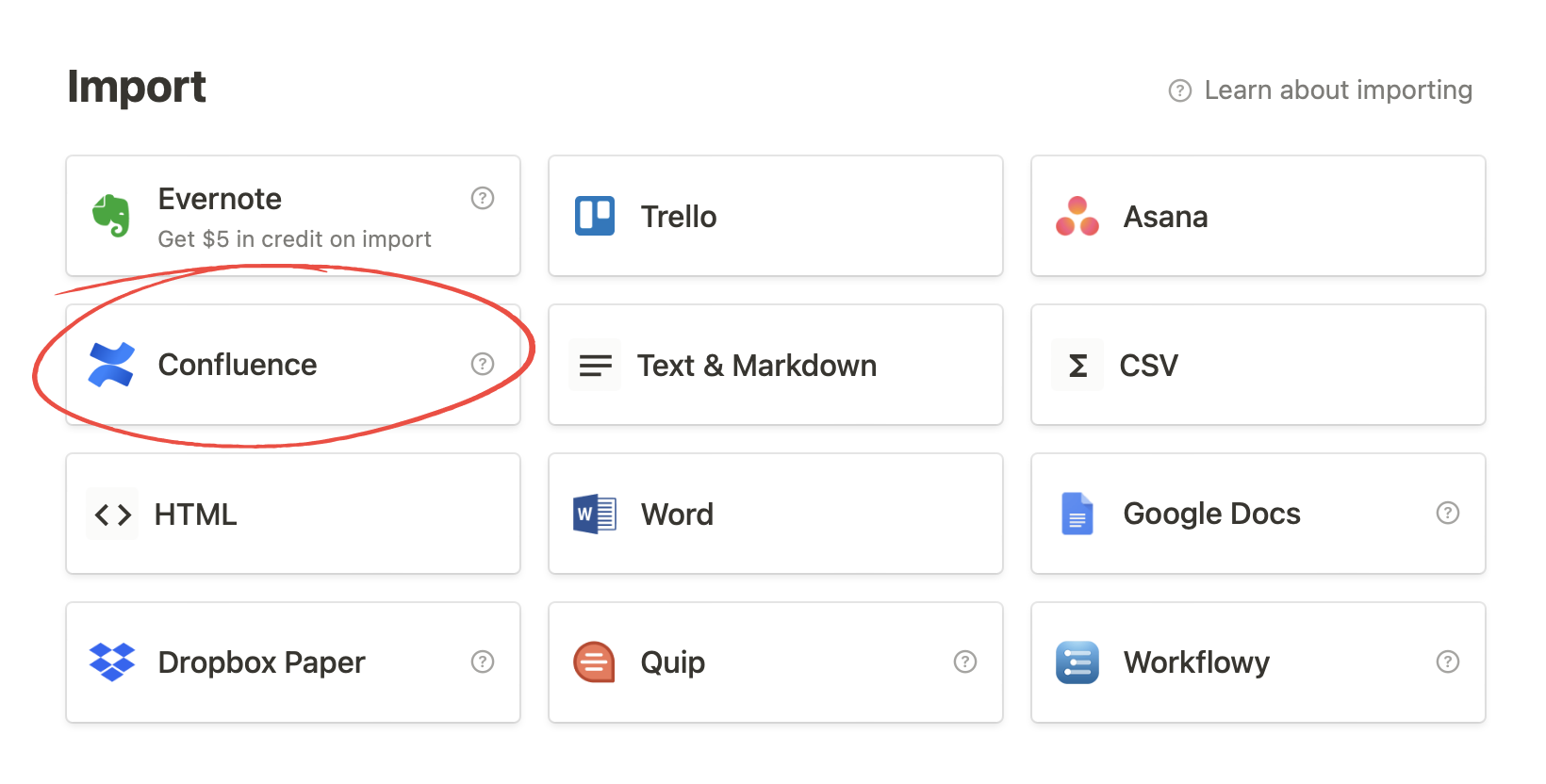Open Workflowy import help icon
Viewport: 1546px width, 784px height.
coord(1448,661)
